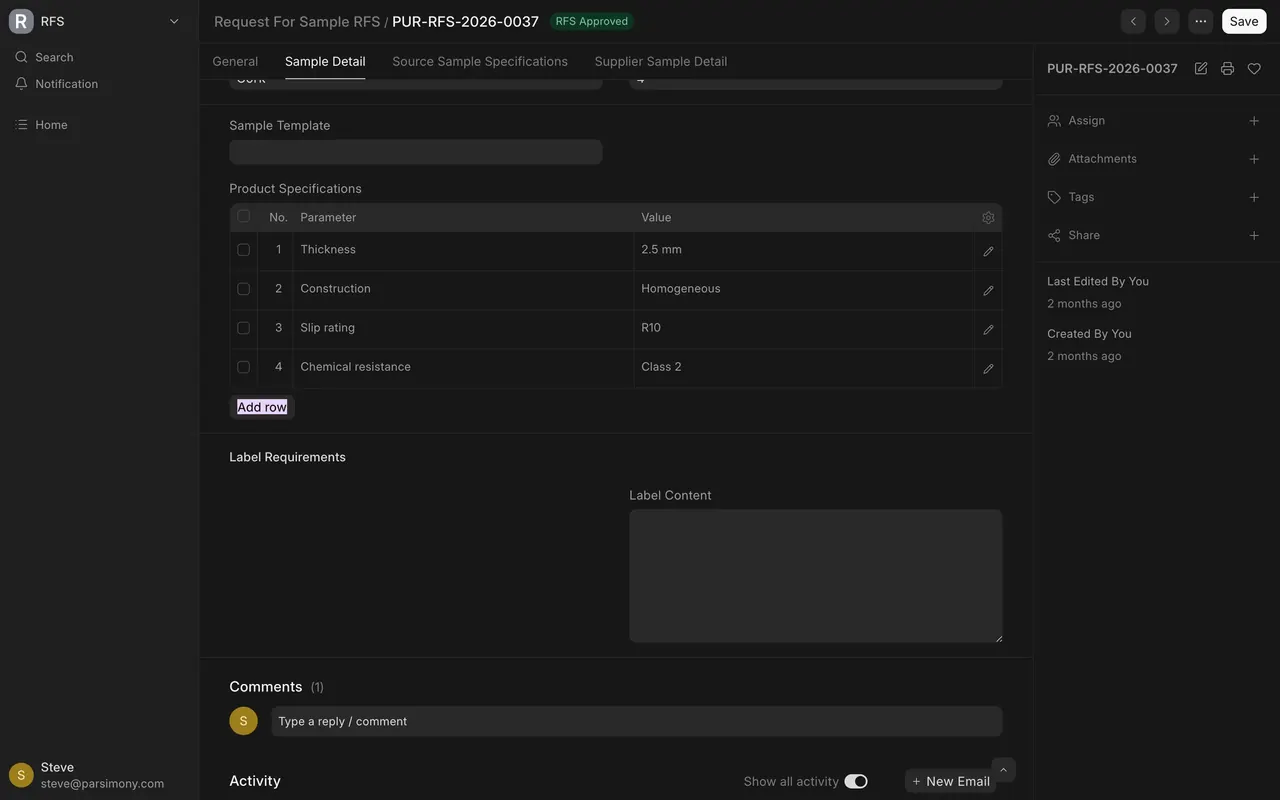This screenshot has width=1280, height=800.
Task: Compose a New Email
Action: click(950, 781)
